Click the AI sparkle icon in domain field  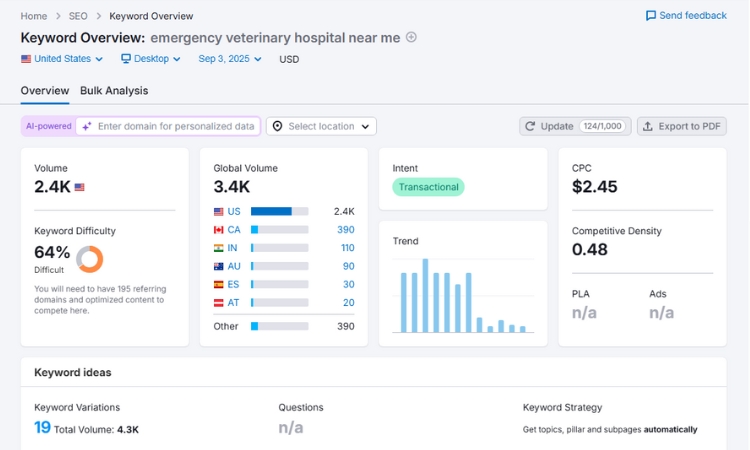click(x=87, y=126)
